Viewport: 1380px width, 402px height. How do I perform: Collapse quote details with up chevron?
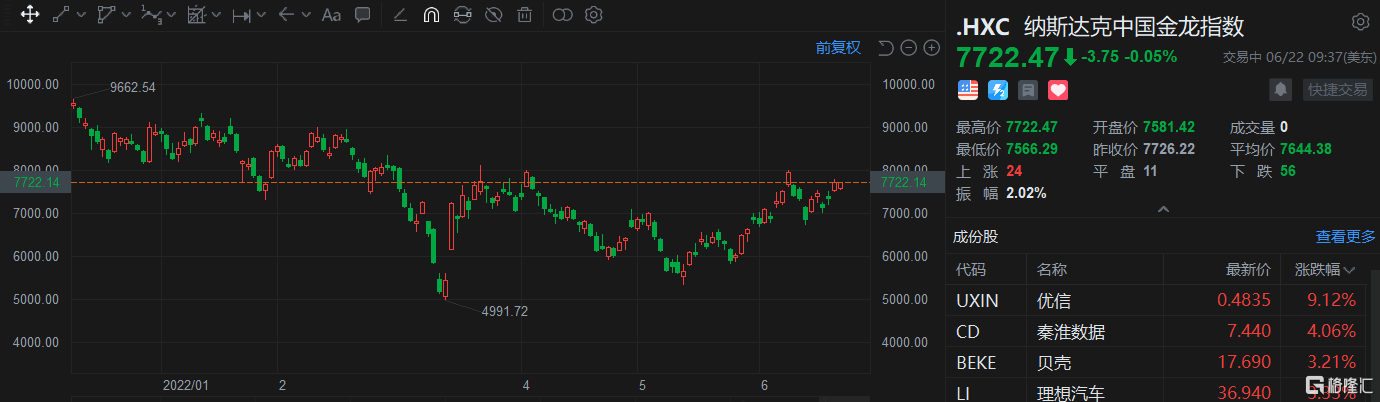pyautogui.click(x=1163, y=209)
